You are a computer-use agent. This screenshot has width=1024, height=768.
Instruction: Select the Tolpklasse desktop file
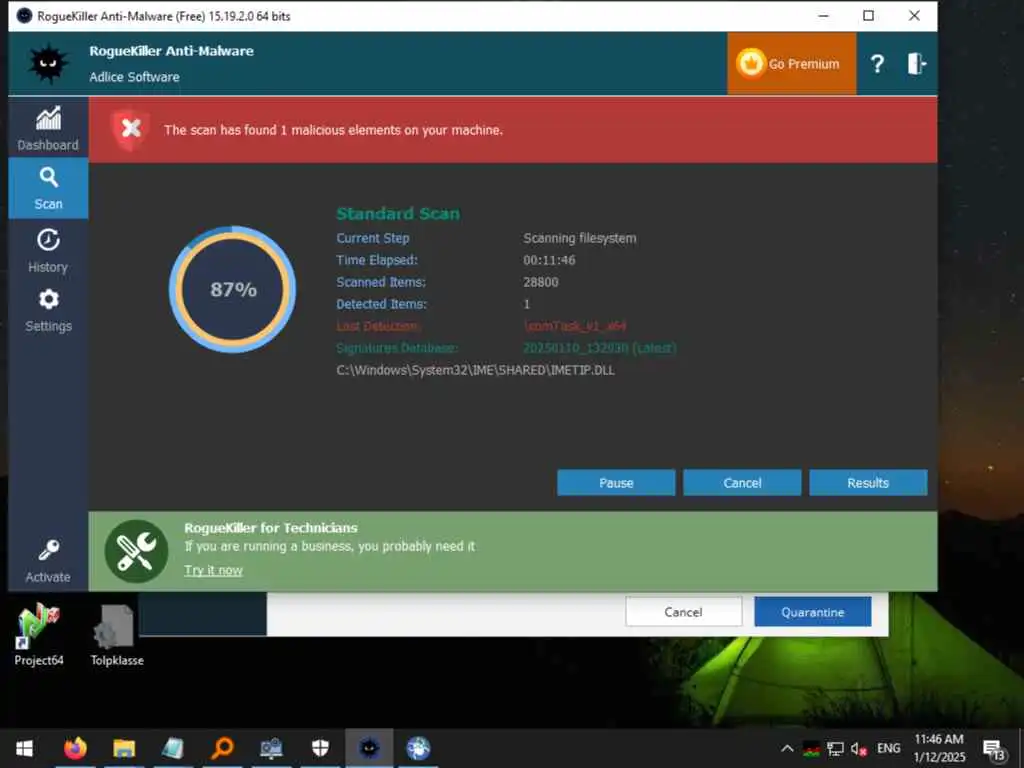coord(117,635)
